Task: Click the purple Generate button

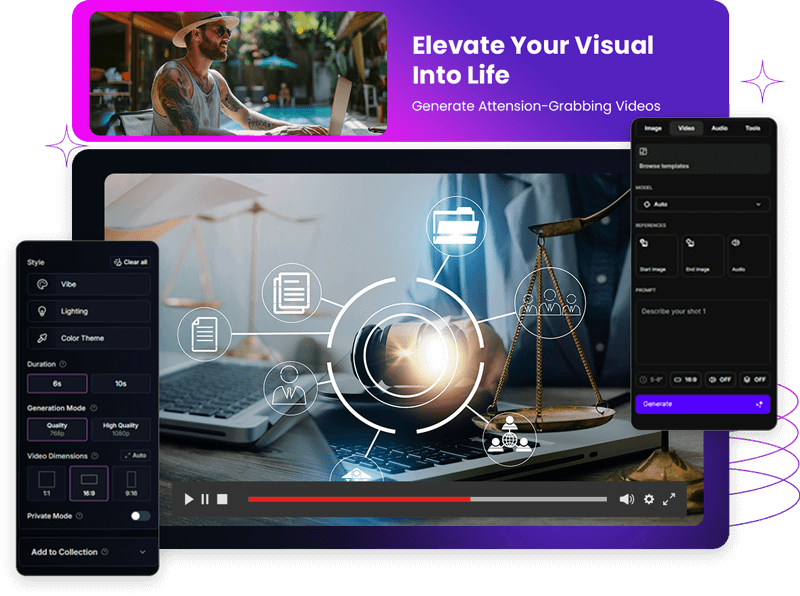Action: pyautogui.click(x=703, y=404)
